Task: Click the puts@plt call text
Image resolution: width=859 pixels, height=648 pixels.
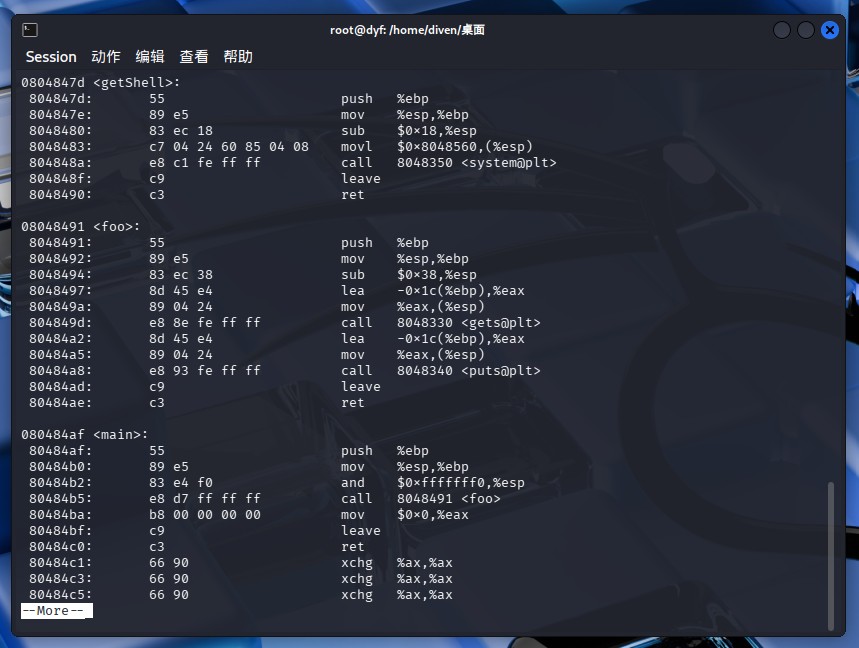Action: click(501, 371)
